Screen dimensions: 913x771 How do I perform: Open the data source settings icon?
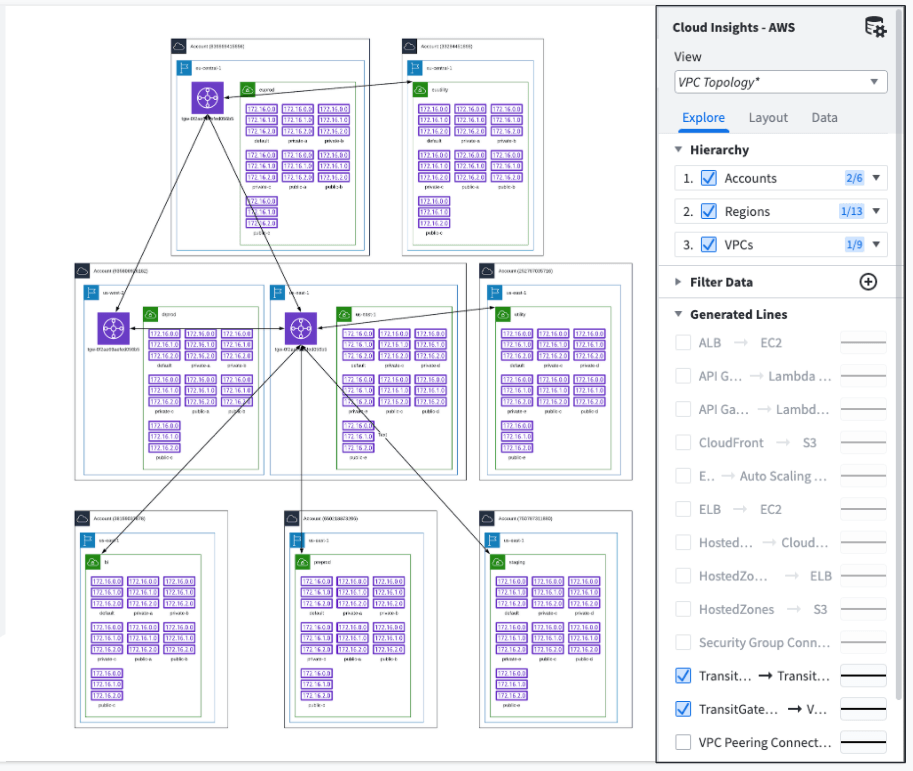(x=875, y=27)
